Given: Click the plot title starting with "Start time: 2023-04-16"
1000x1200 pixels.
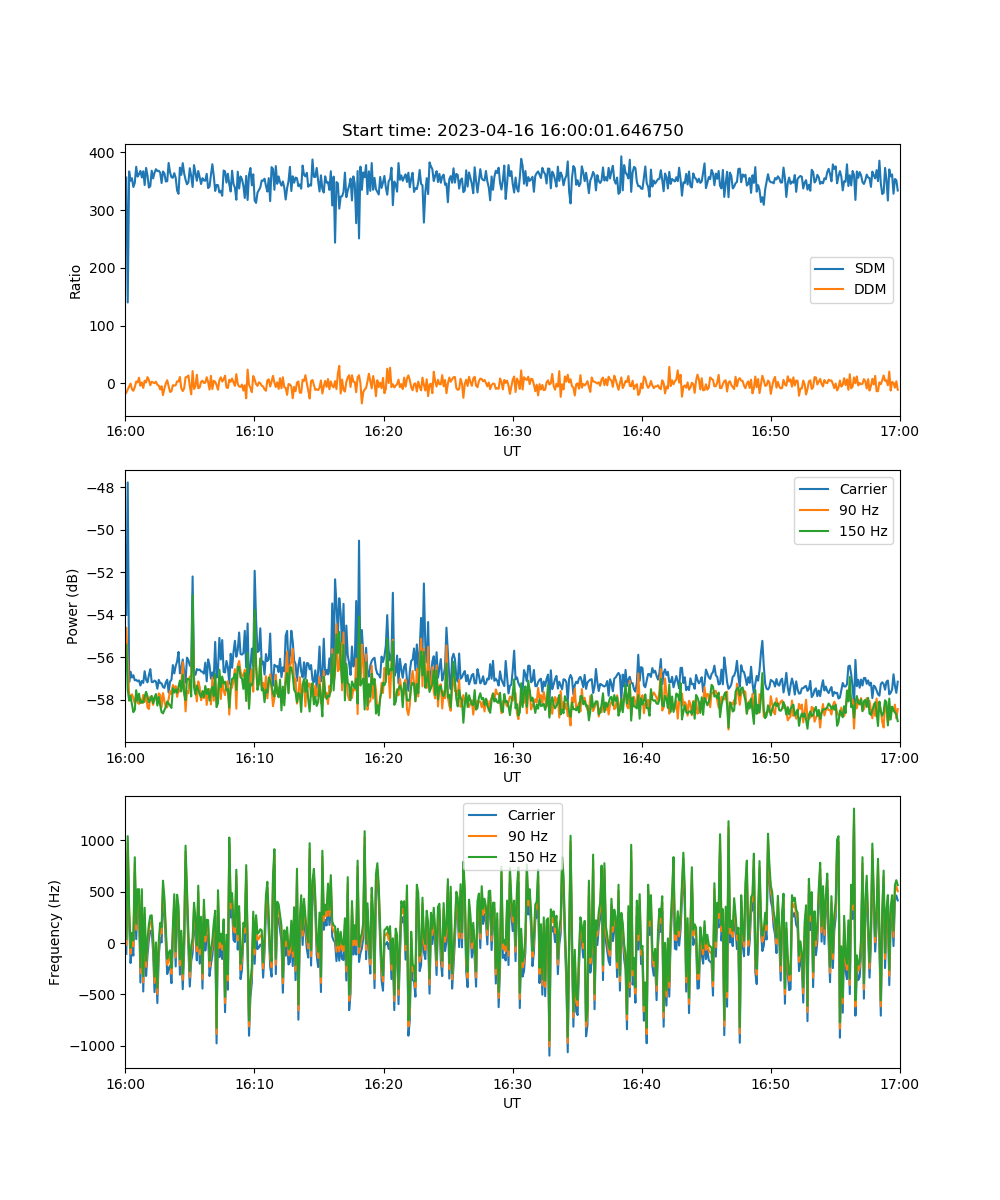Looking at the screenshot, I should click(512, 131).
